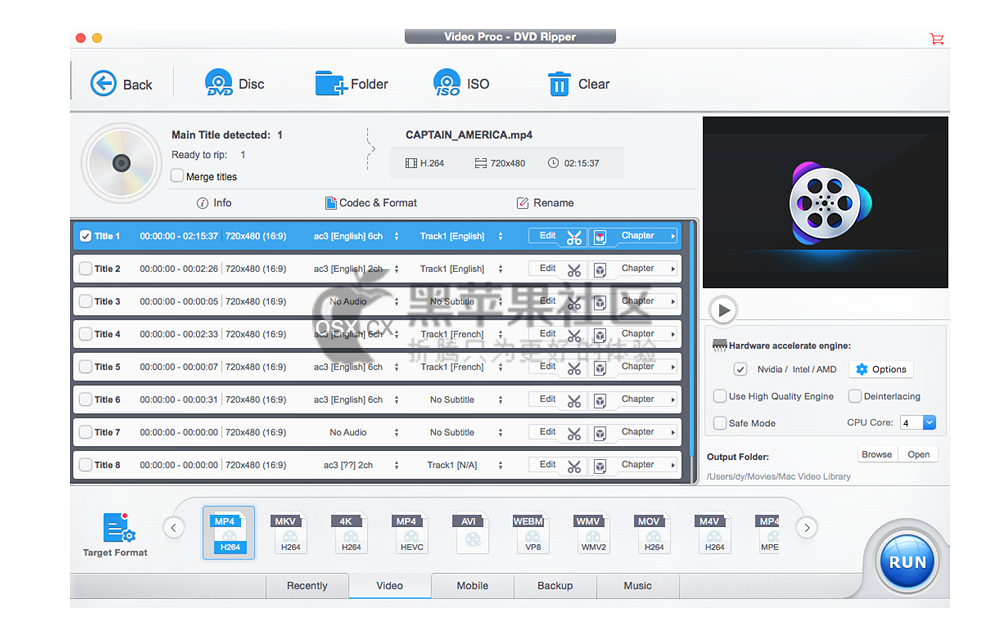Change Title 1 audio track selector
Screen dimensions: 1000x639
397,237
